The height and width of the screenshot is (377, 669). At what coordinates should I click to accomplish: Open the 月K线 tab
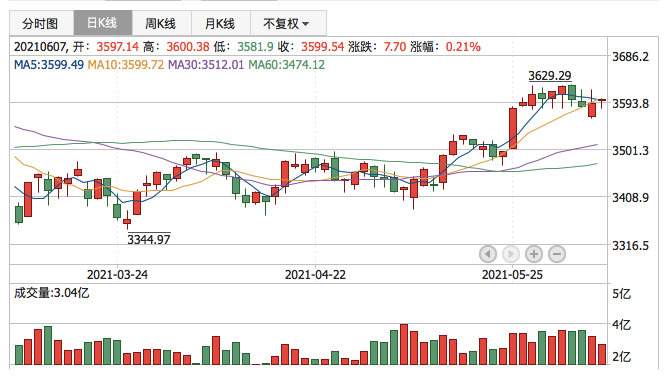point(221,23)
